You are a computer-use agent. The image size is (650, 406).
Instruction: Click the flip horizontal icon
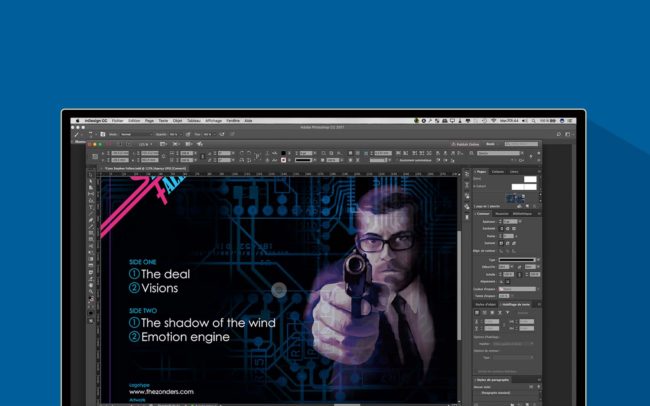click(x=242, y=160)
